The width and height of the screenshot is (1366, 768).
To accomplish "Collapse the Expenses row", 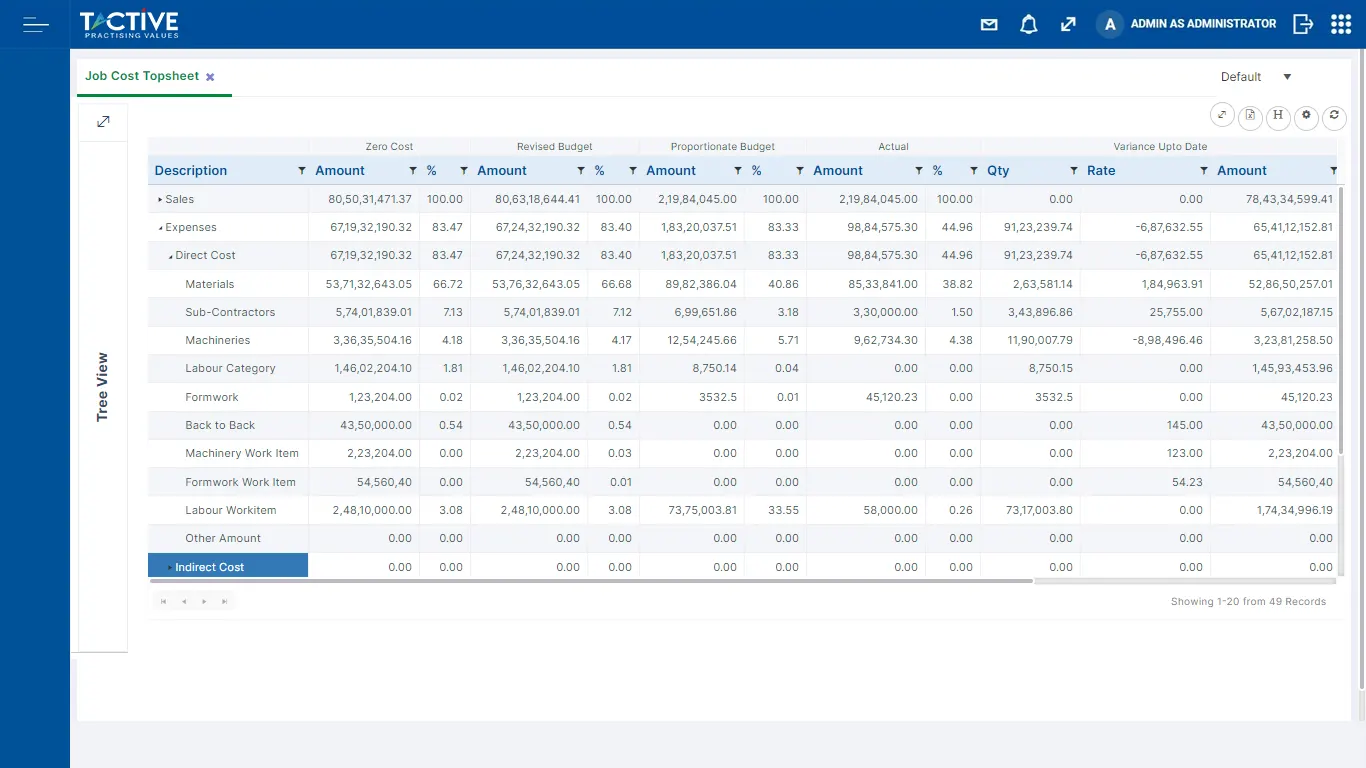I will [x=160, y=228].
